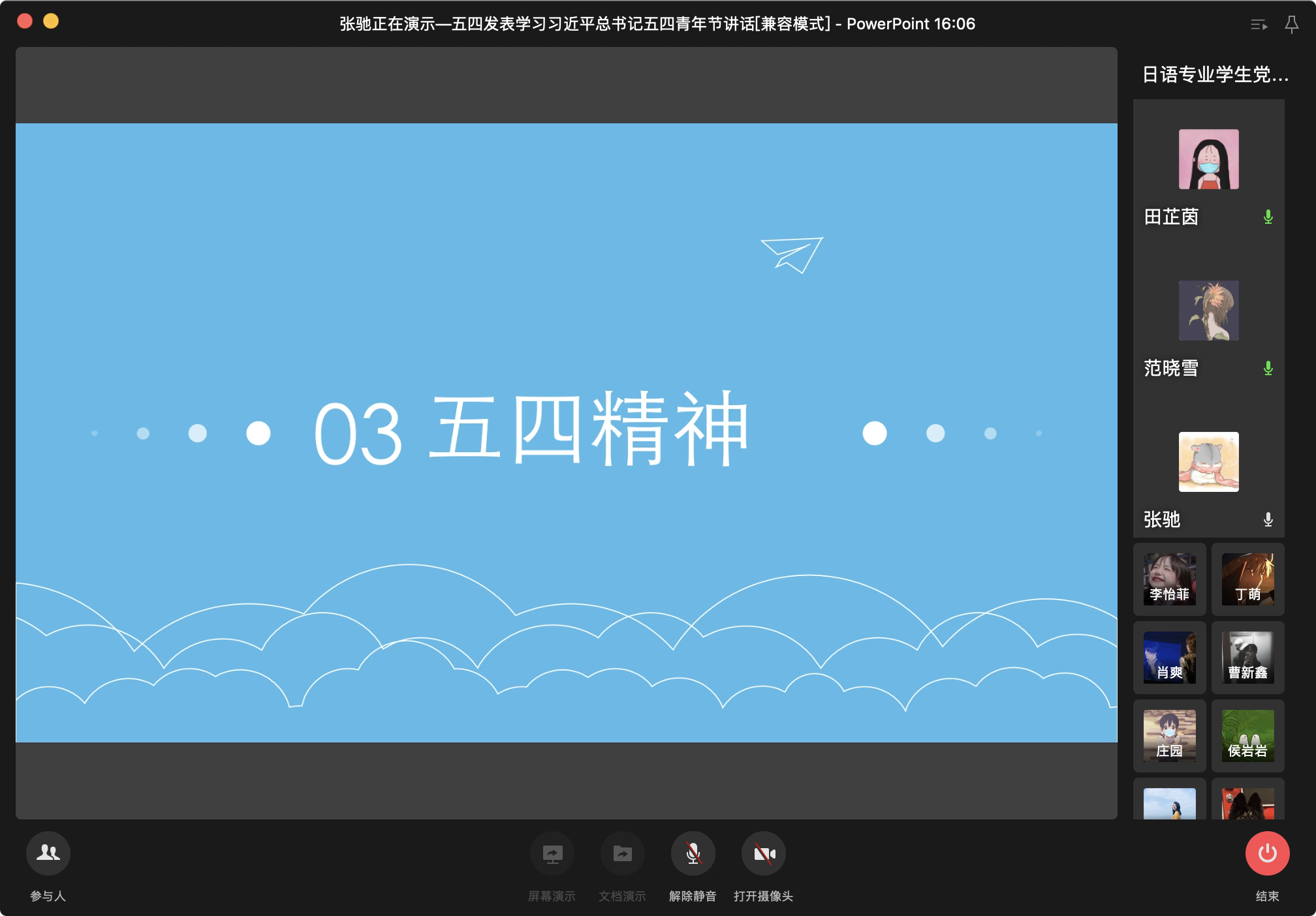The height and width of the screenshot is (916, 1316).
Task: Click the 日语专业学生党 meeting title
Action: [x=1215, y=74]
